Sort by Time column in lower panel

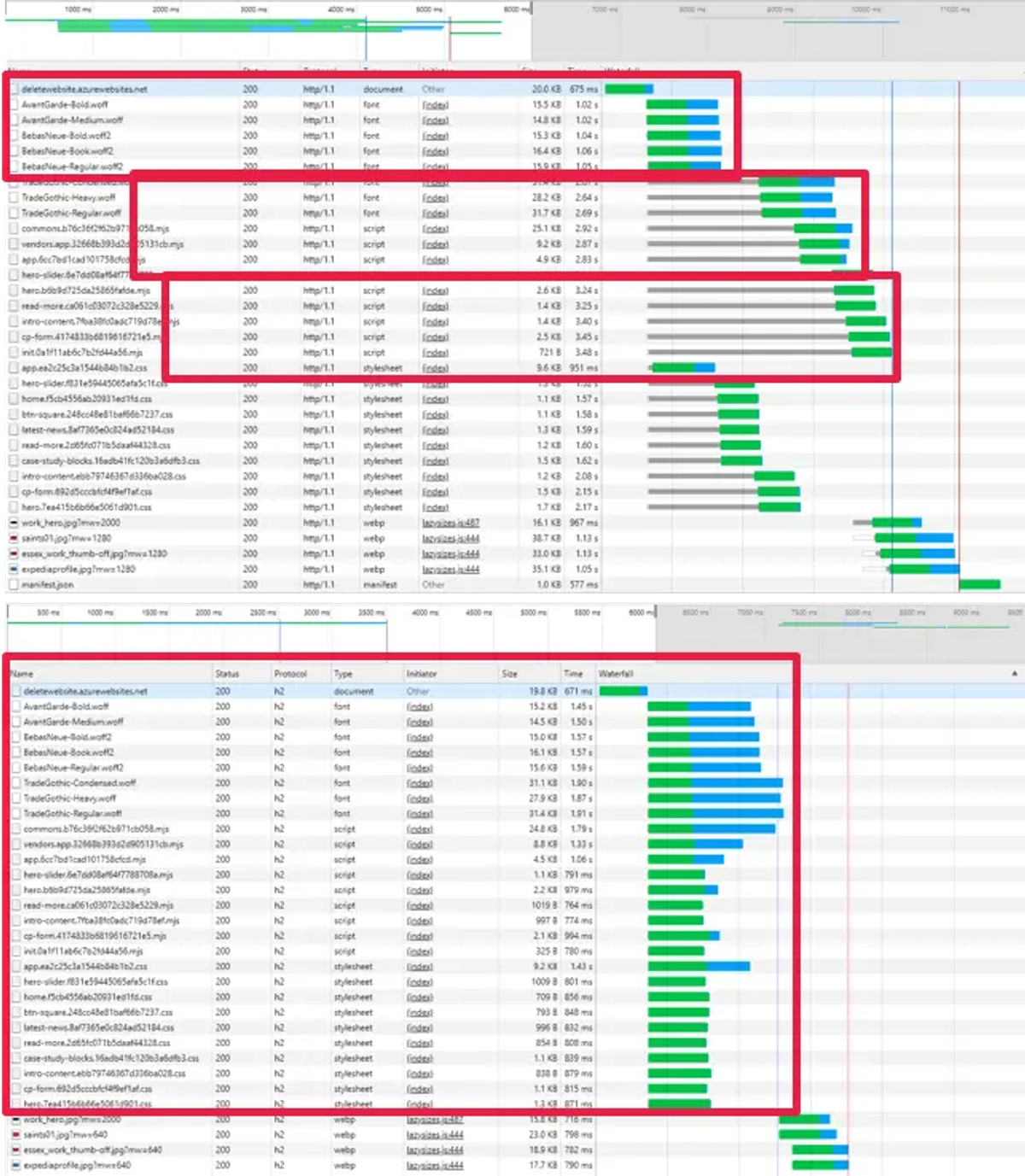[x=573, y=674]
